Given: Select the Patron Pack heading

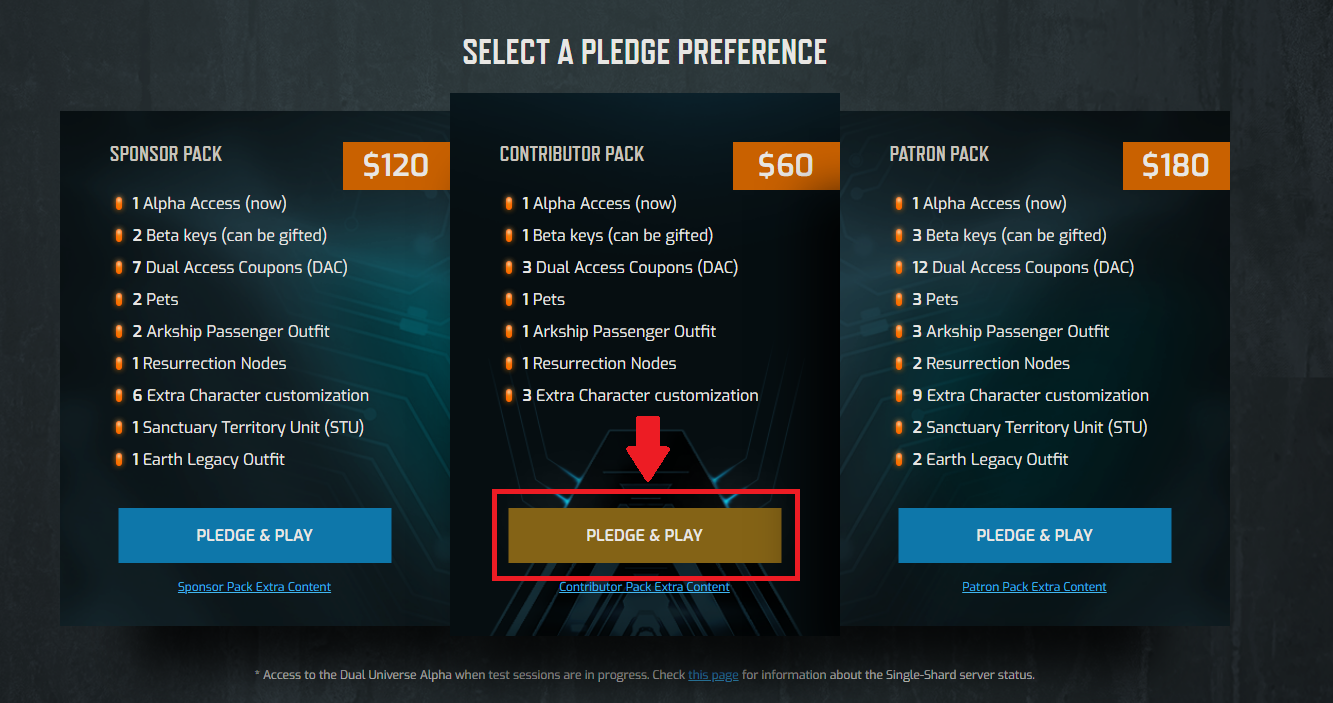Looking at the screenshot, I should [x=939, y=154].
